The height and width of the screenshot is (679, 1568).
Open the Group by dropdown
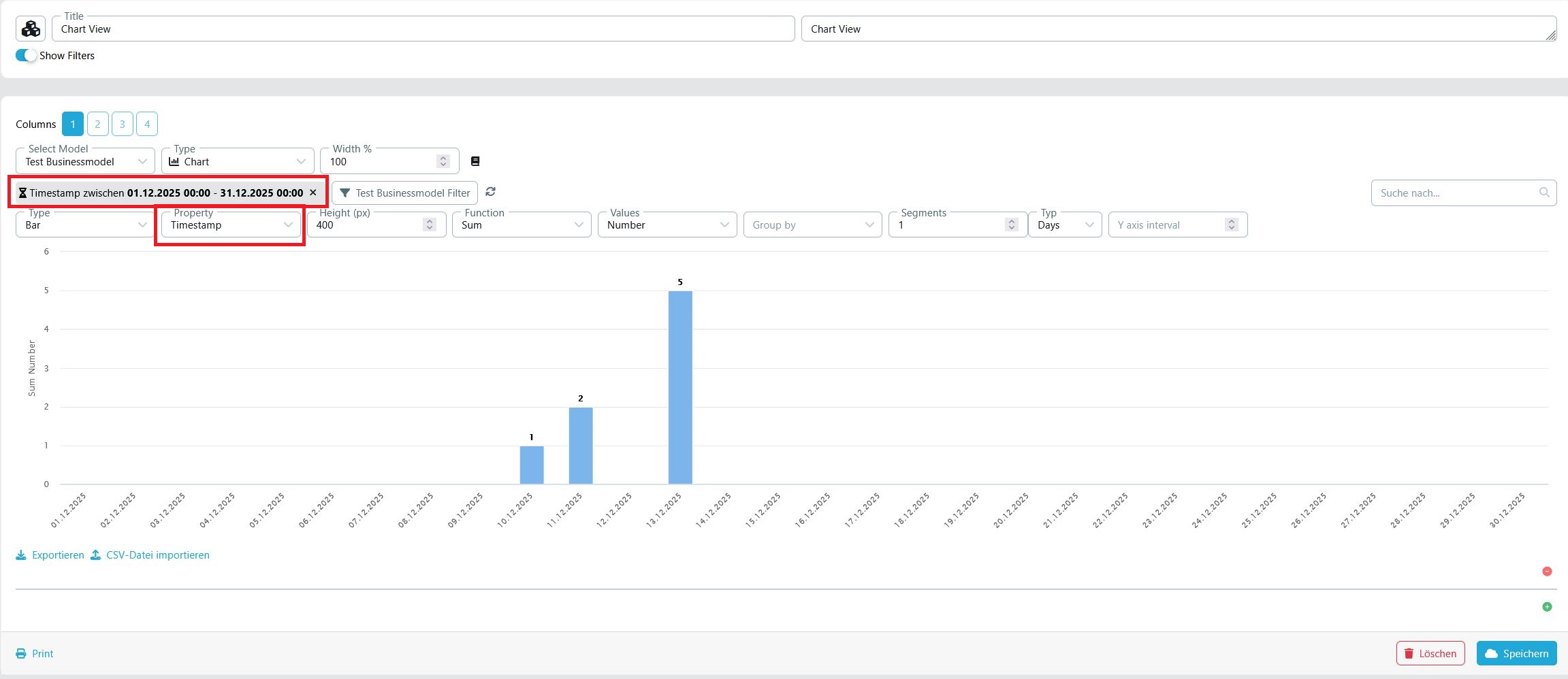click(x=869, y=225)
